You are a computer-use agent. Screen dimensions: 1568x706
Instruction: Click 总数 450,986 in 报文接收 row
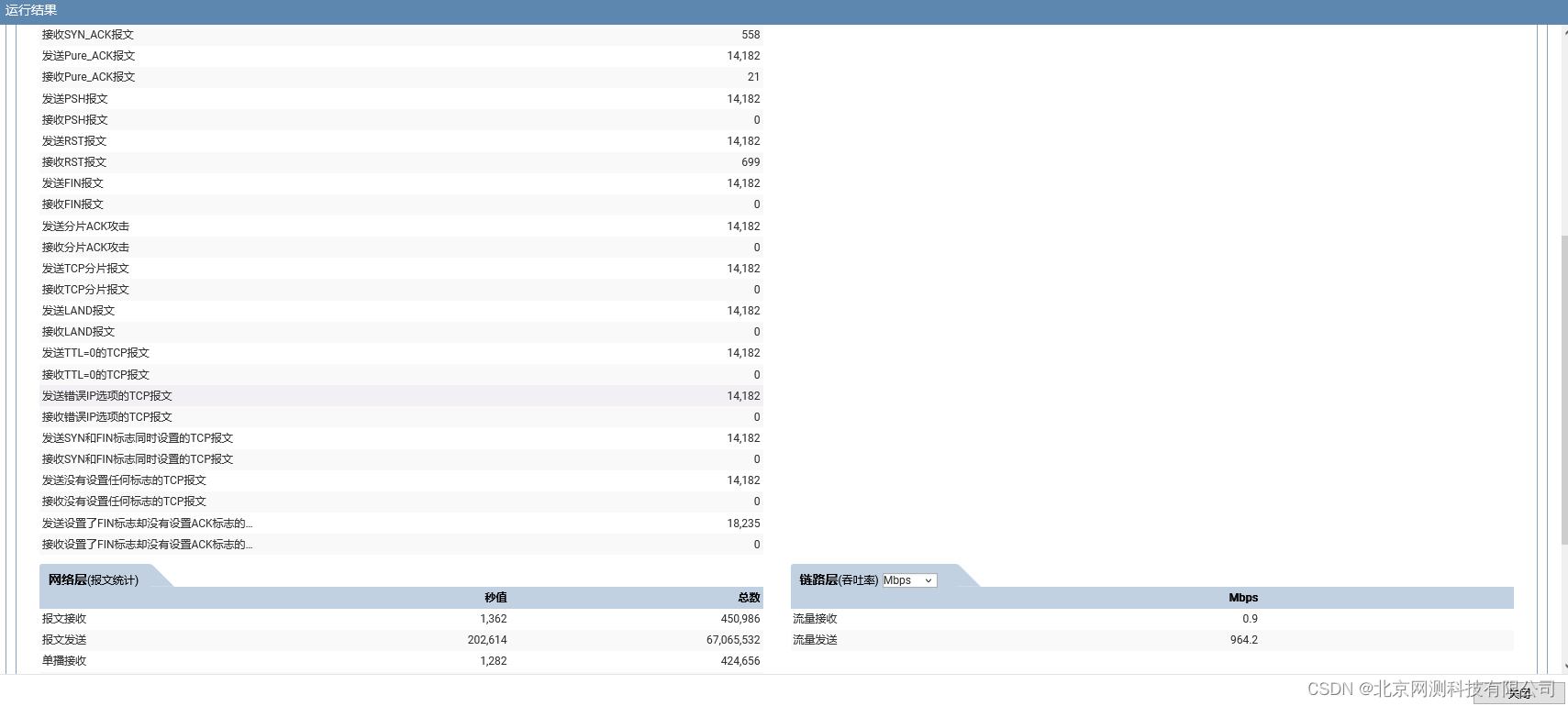740,619
